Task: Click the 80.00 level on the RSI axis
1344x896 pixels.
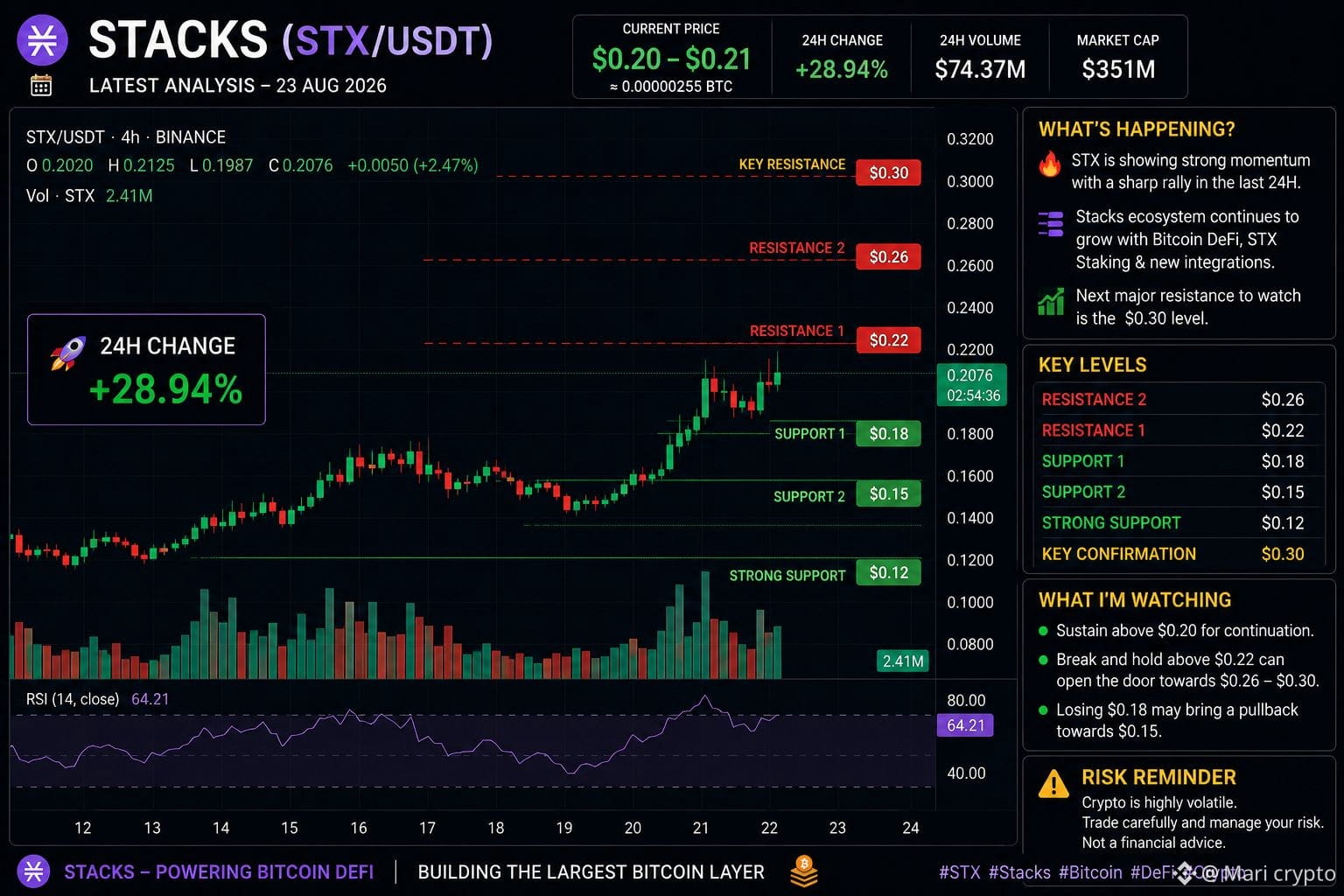Action: 966,701
